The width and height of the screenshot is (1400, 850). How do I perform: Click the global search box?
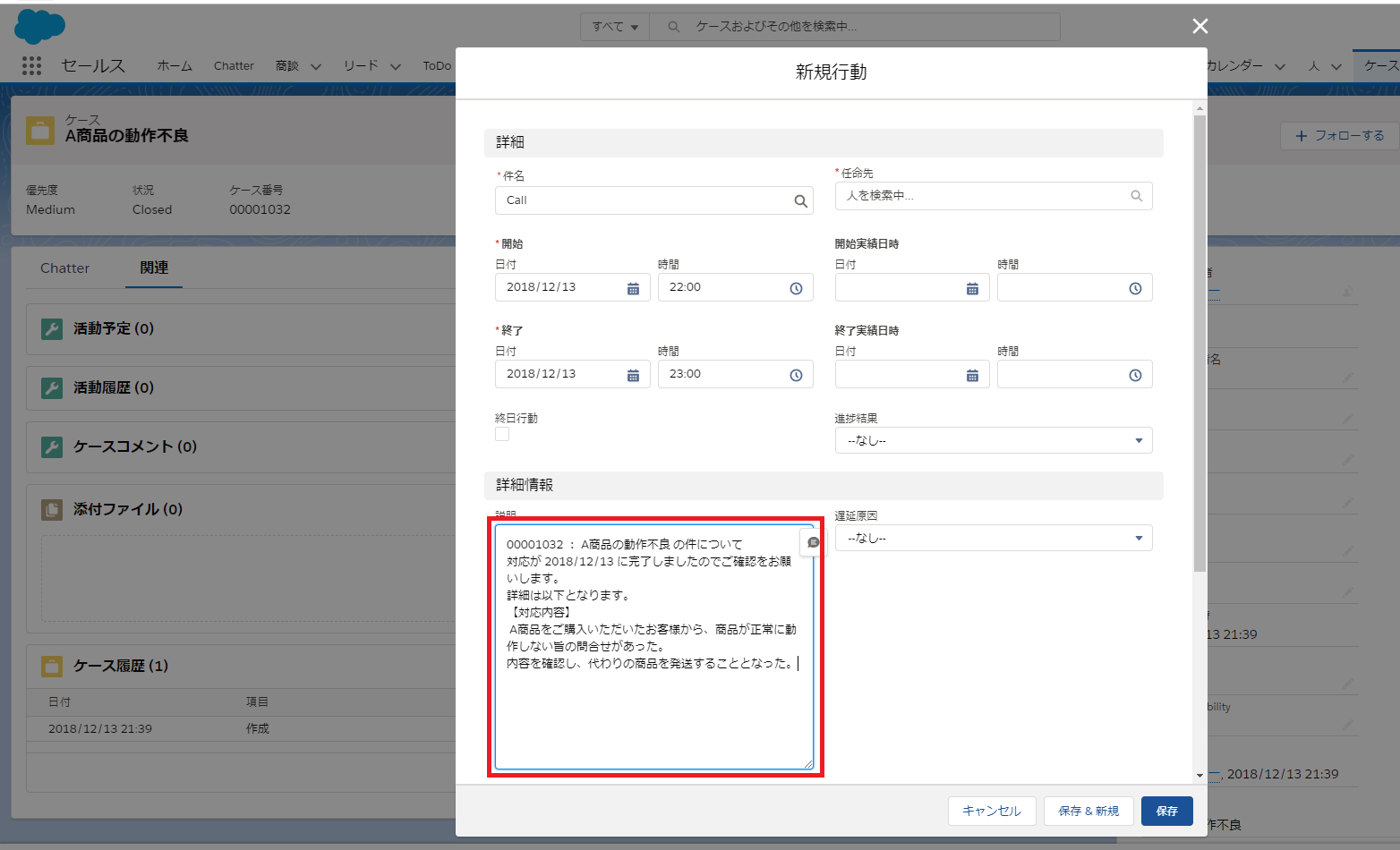click(855, 27)
